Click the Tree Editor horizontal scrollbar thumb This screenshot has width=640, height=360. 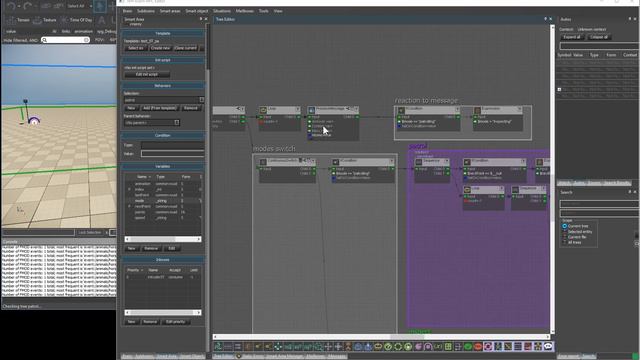tap(407, 337)
